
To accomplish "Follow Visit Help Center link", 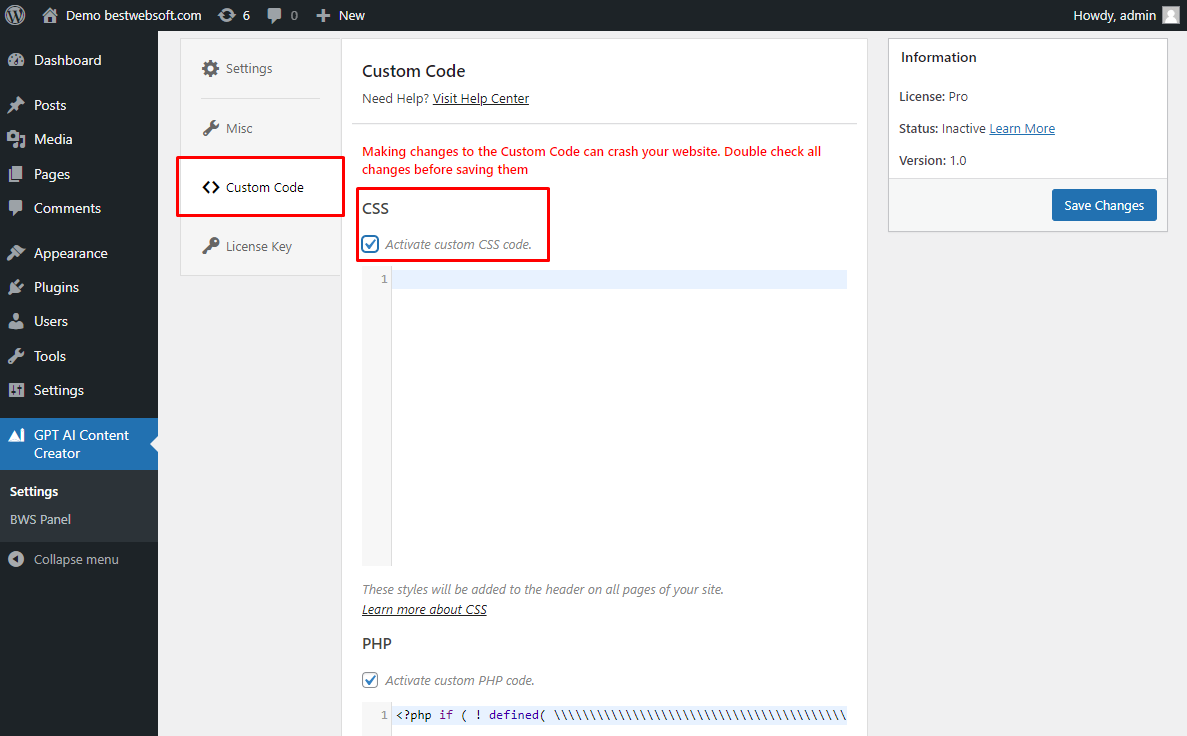I will [x=481, y=98].
